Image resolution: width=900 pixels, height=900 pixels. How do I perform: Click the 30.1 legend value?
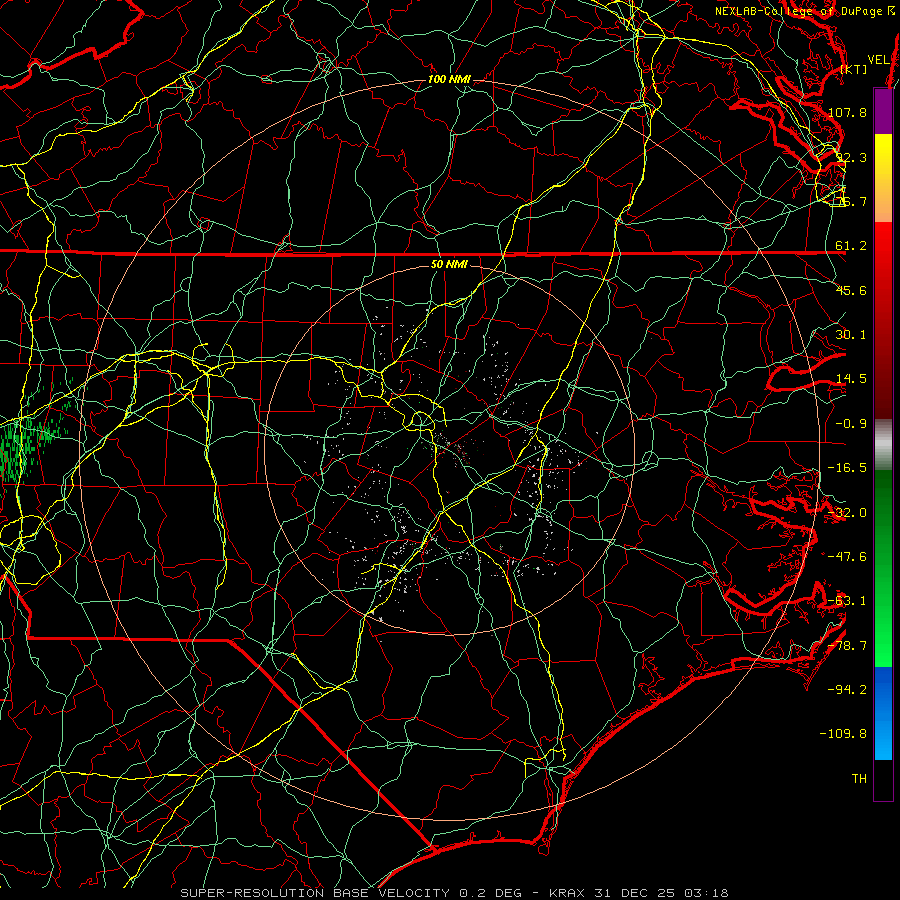tap(851, 335)
